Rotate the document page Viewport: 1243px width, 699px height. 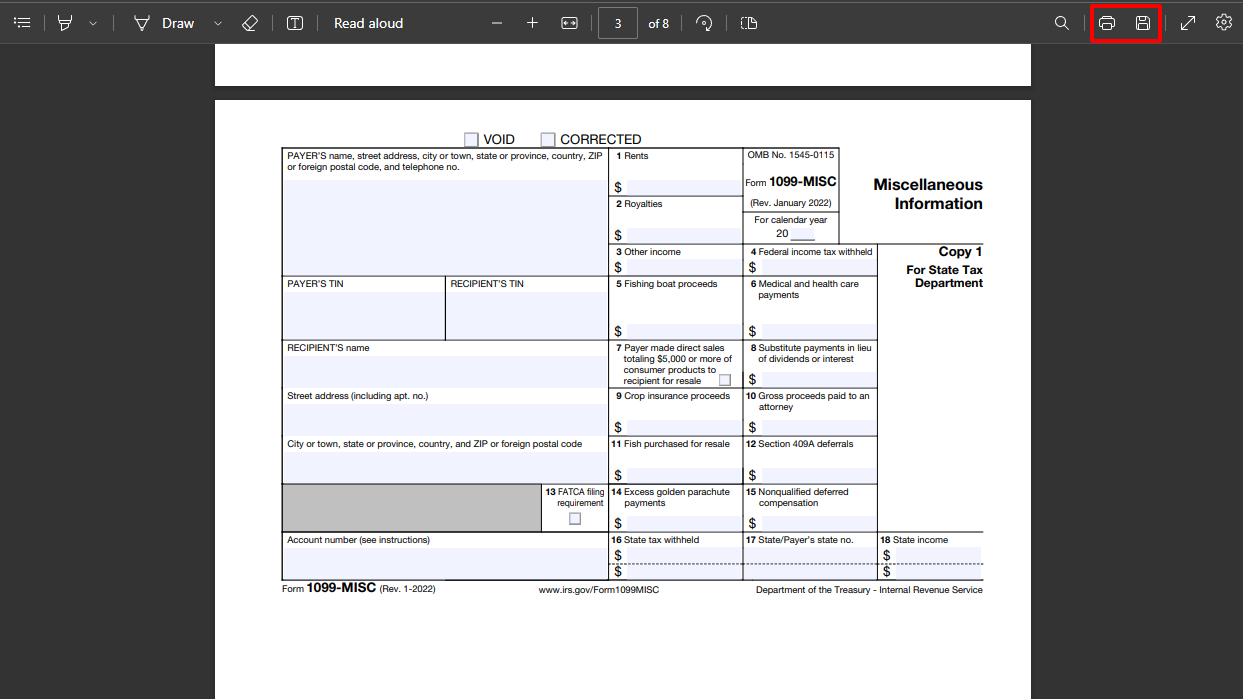click(x=704, y=23)
